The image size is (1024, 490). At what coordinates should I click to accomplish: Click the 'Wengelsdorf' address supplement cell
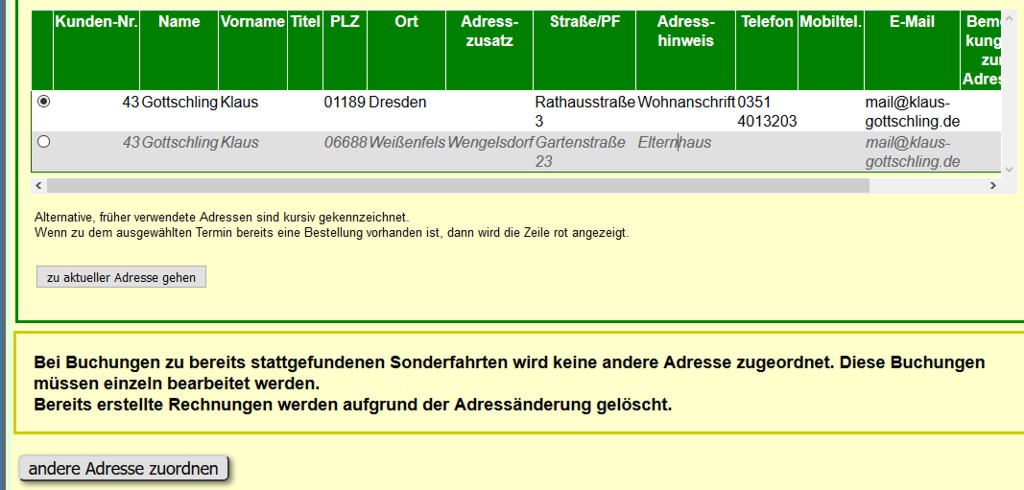click(490, 142)
